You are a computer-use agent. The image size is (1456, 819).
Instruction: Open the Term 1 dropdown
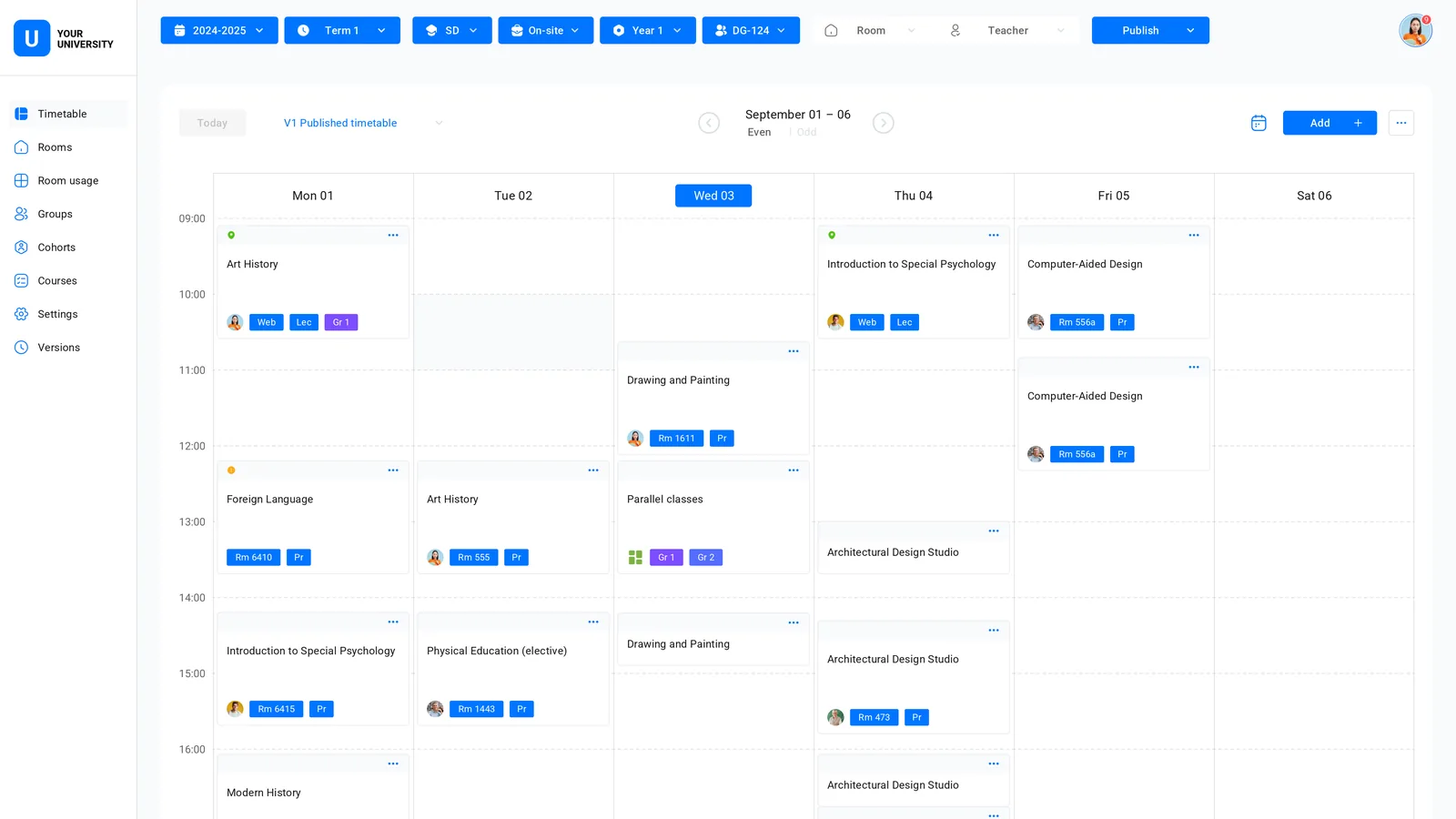point(342,30)
